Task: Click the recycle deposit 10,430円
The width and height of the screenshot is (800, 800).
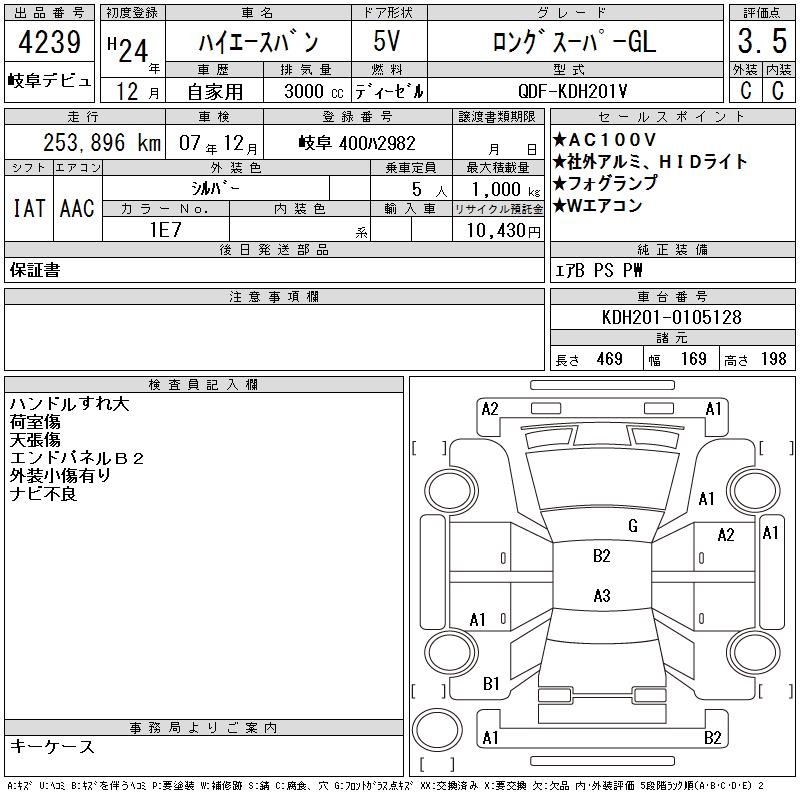Action: [498, 230]
